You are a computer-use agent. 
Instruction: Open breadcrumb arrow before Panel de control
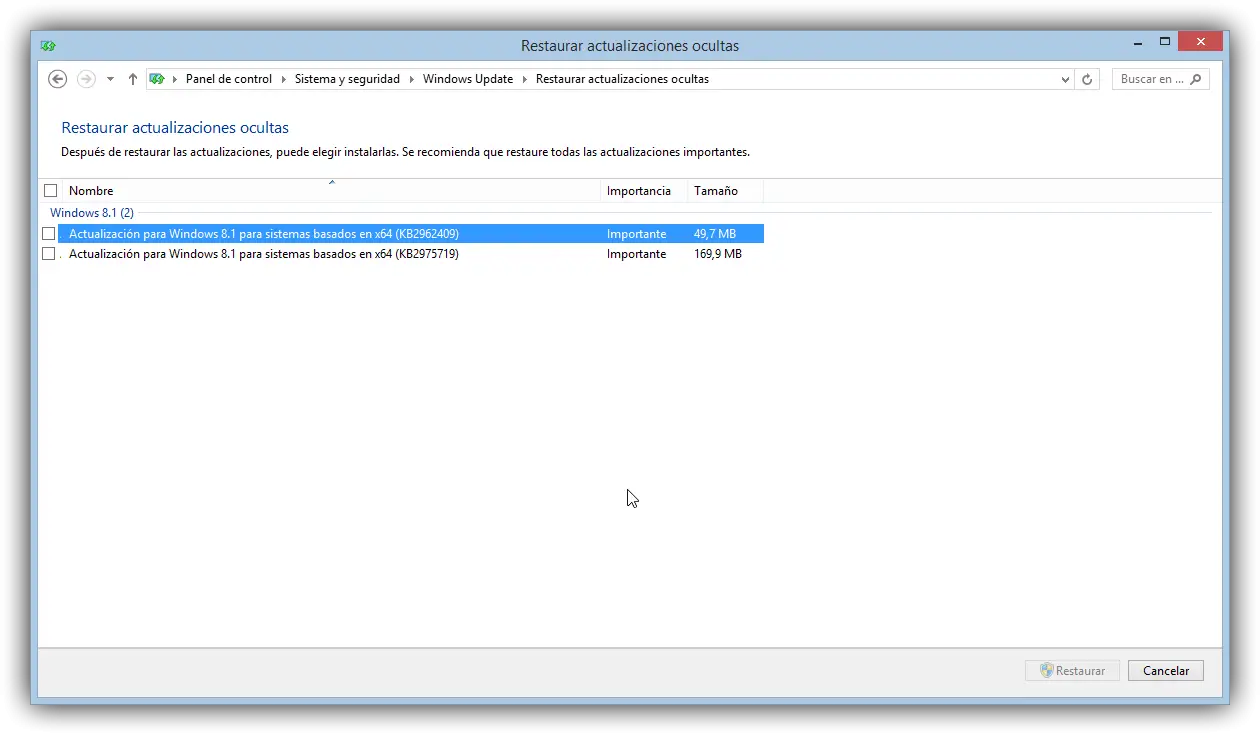point(175,79)
